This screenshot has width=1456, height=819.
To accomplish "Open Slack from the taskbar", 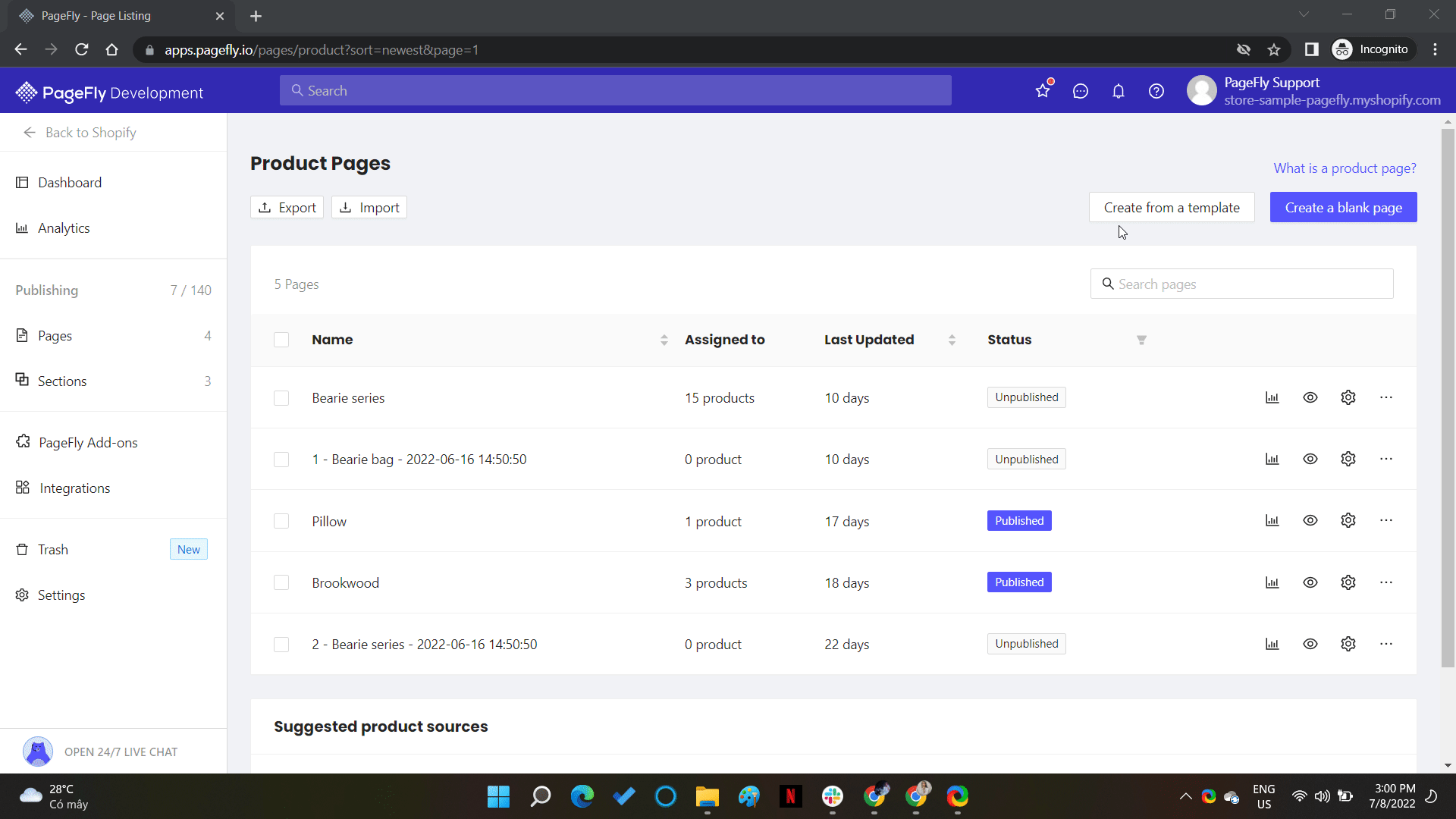I will (x=833, y=796).
